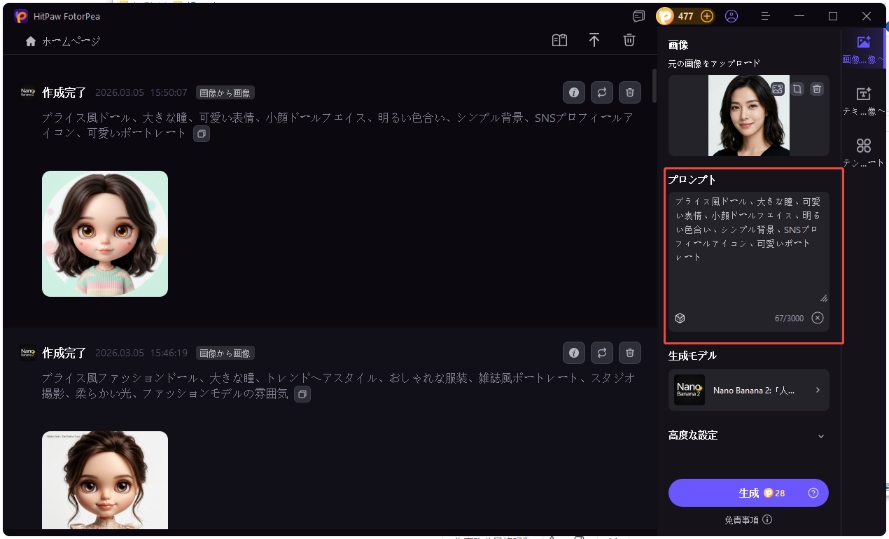Click the 画像から画像 tag on 15:46:19 entry
Image resolution: width=889 pixels, height=539 pixels.
(x=225, y=353)
